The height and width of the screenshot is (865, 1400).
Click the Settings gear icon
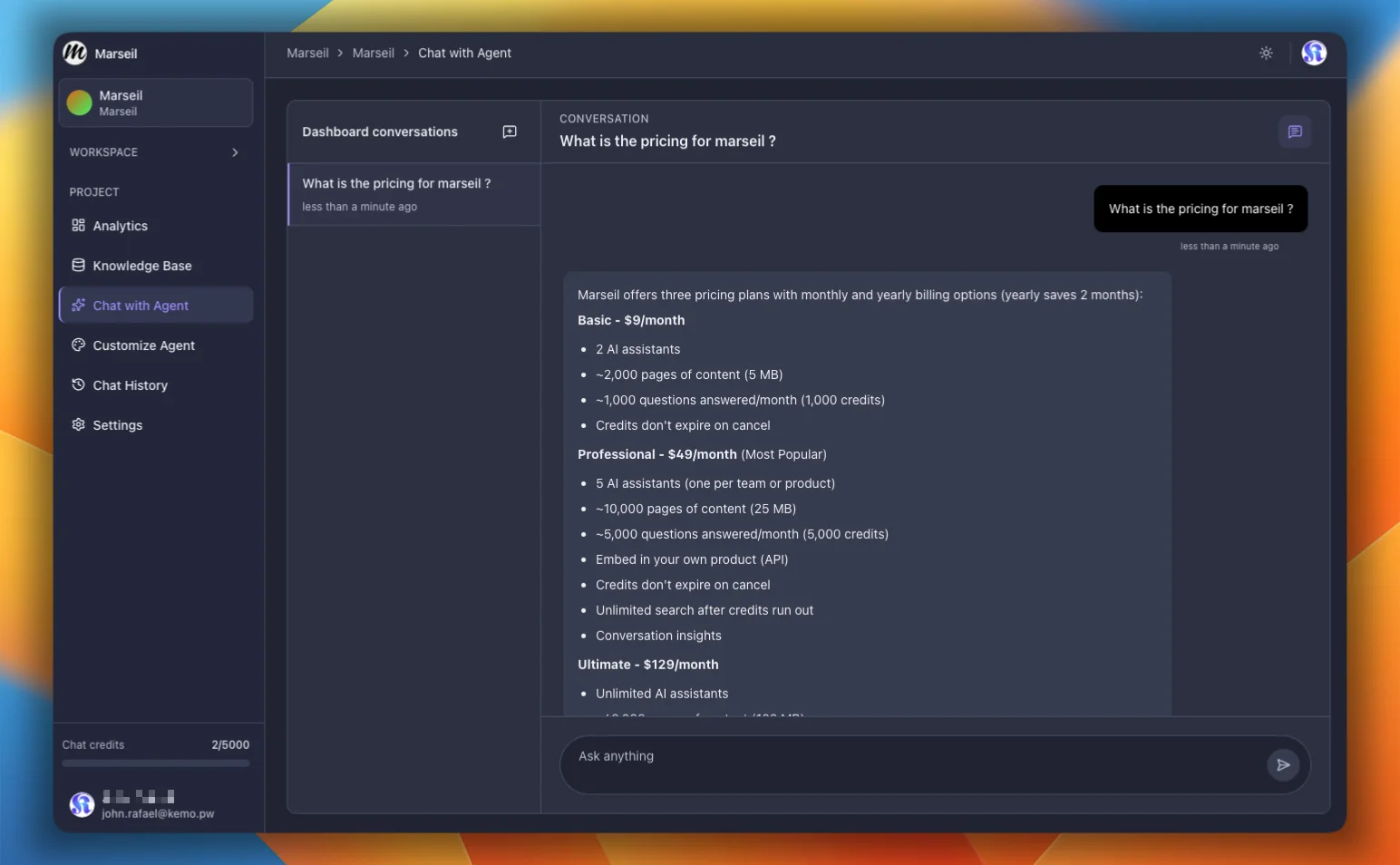click(x=79, y=425)
